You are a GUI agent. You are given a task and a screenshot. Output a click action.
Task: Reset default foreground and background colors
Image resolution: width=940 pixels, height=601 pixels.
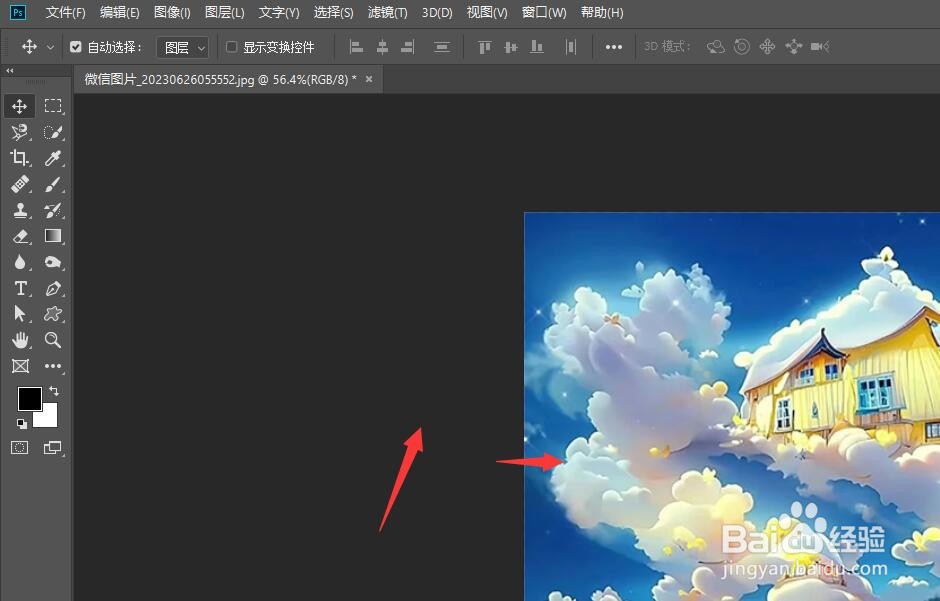coord(22,424)
